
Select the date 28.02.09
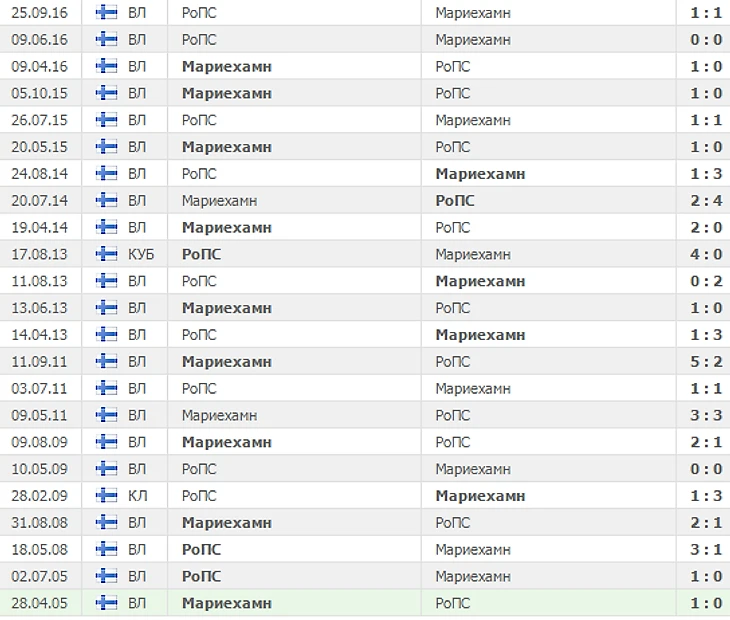[40, 496]
